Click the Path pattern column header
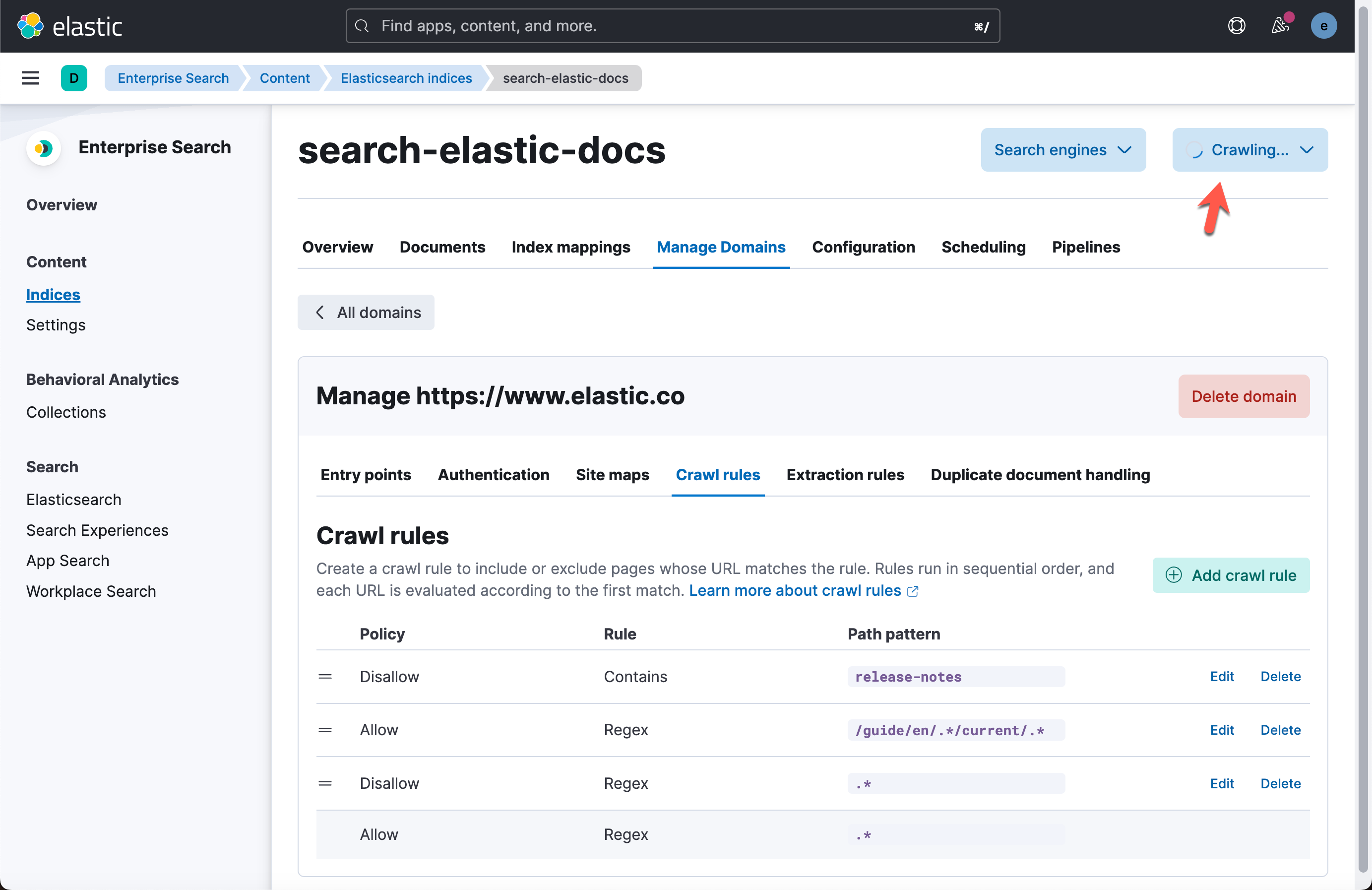 (893, 634)
